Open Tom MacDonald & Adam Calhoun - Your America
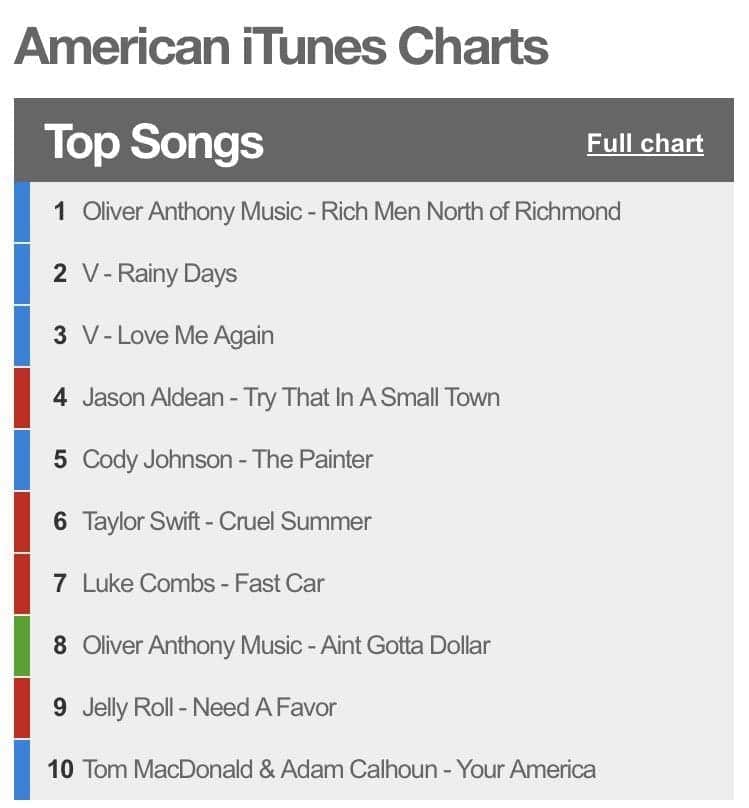Viewport: 749px width, 808px height. click(x=338, y=770)
